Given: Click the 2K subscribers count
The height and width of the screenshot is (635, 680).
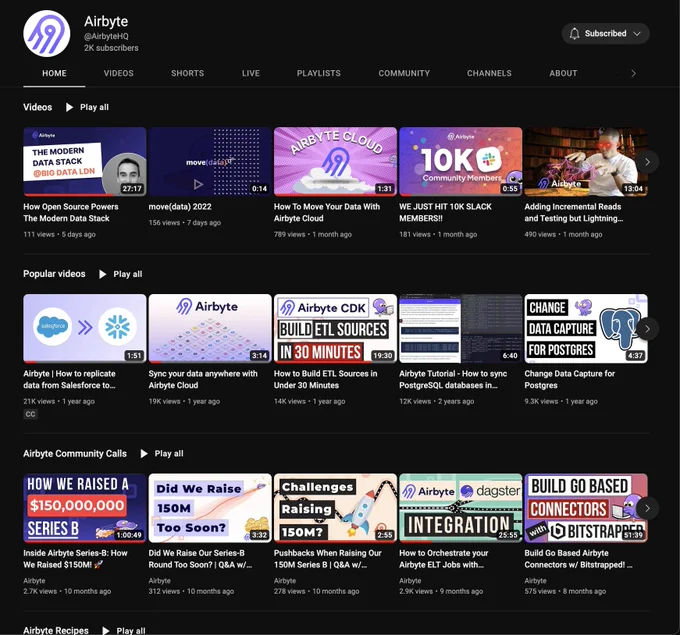Looking at the screenshot, I should [111, 48].
